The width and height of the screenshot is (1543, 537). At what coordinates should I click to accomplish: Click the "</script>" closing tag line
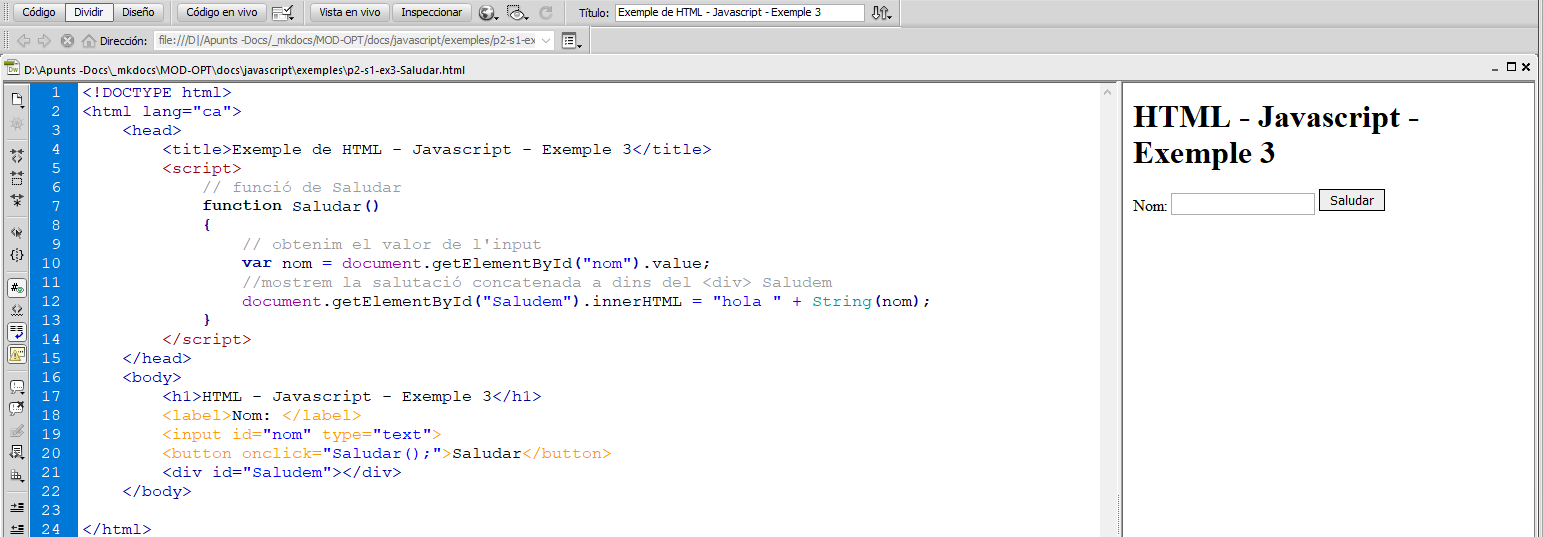point(207,339)
